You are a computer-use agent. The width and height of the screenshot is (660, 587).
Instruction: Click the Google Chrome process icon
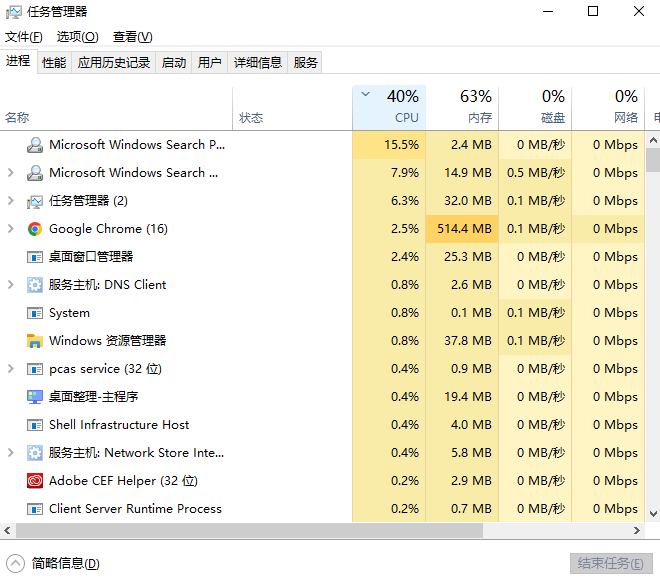pyautogui.click(x=35, y=229)
